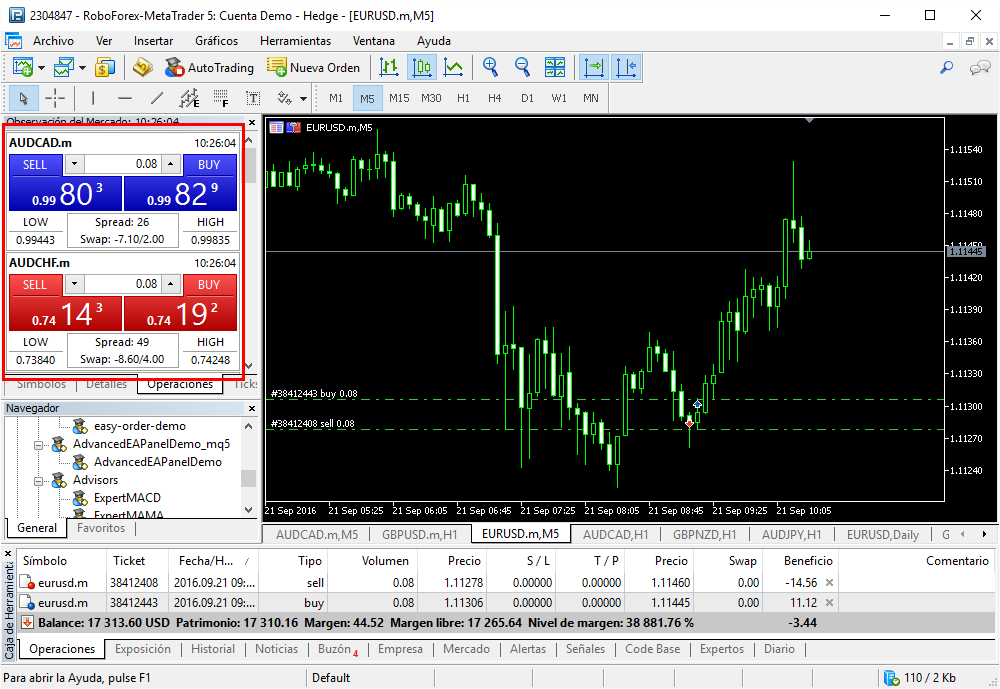
Task: Select the M15 timeframe
Action: (x=399, y=98)
